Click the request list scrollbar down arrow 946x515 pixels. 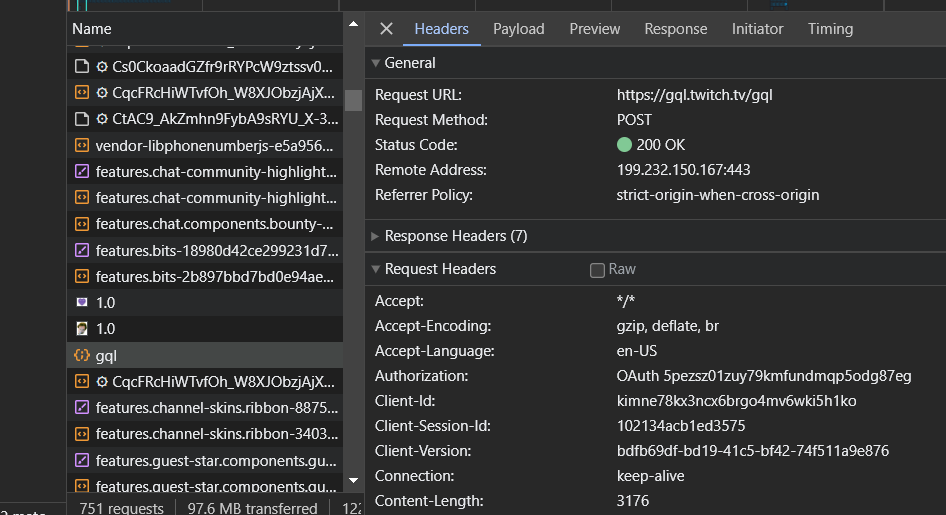pos(353,481)
